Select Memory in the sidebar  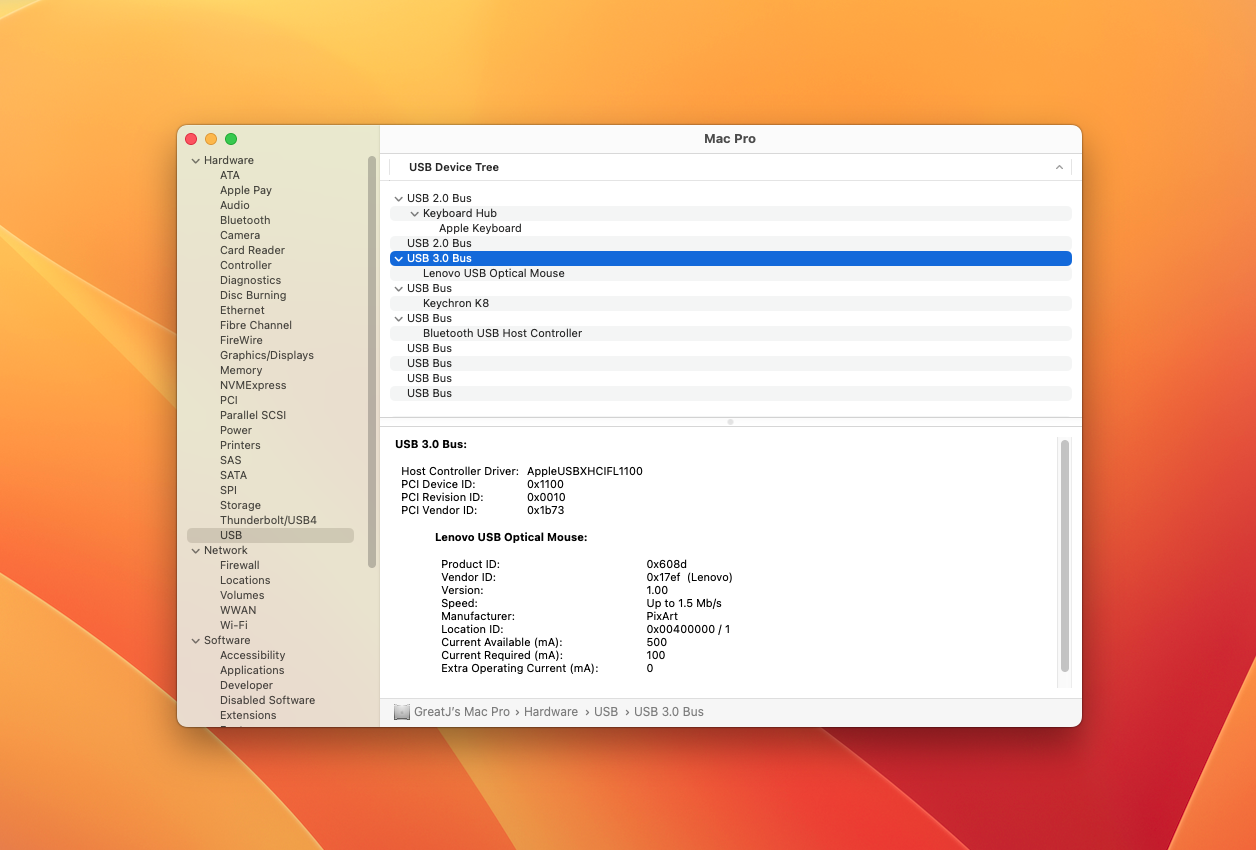click(241, 370)
